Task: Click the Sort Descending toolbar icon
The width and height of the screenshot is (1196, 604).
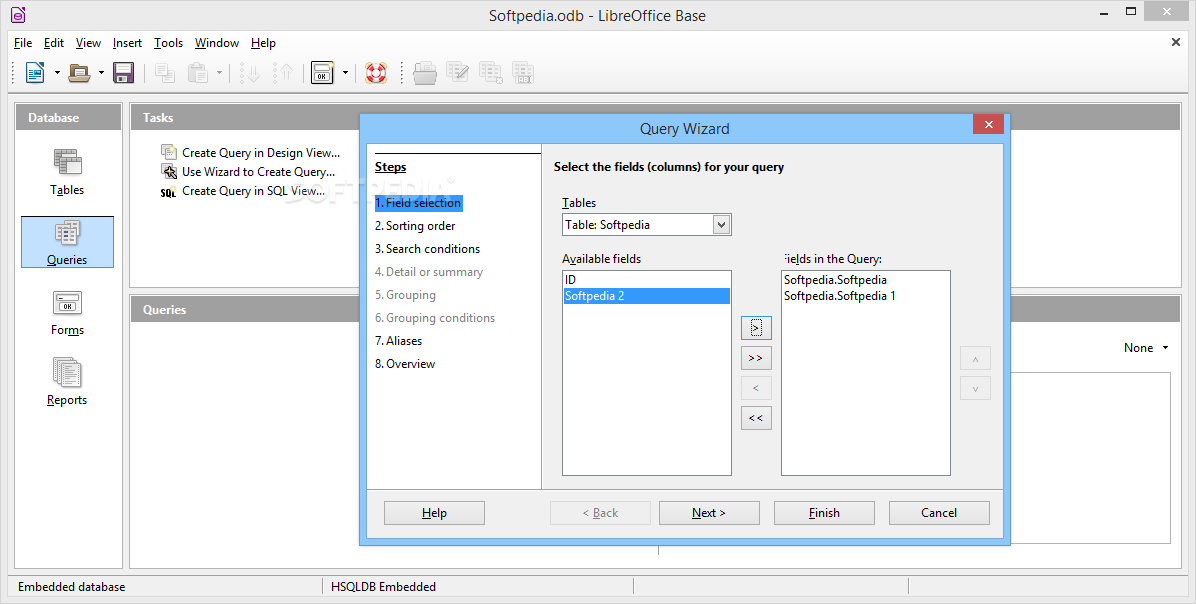Action: pos(283,73)
